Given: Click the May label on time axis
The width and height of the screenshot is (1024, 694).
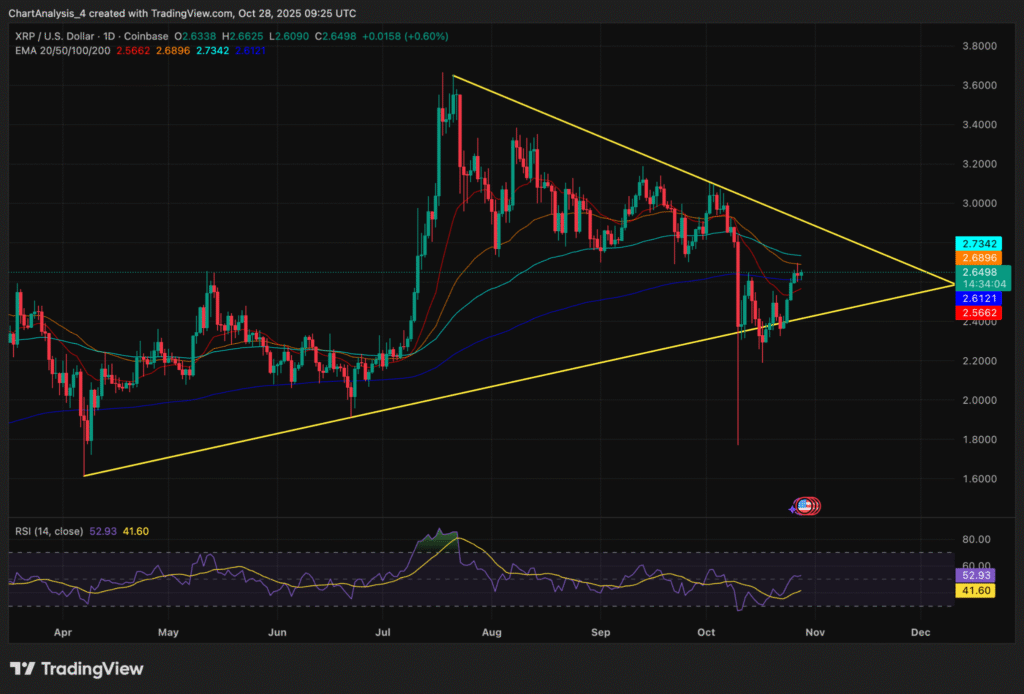Looking at the screenshot, I should click(168, 632).
